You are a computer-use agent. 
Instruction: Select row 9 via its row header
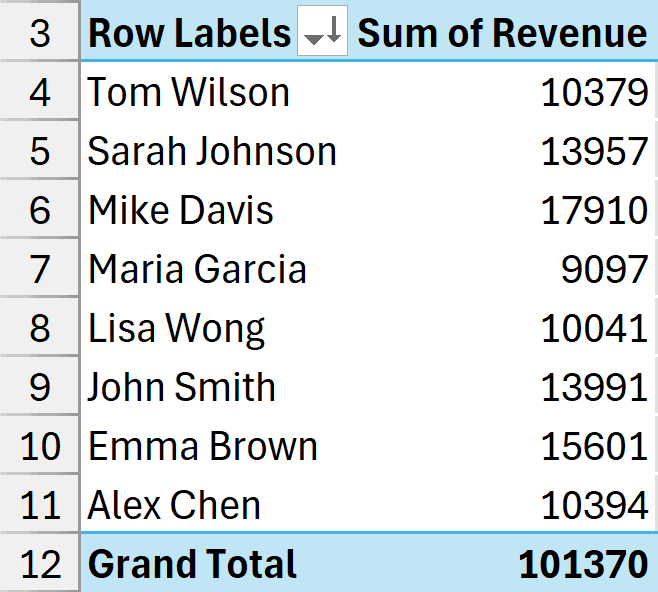click(39, 386)
